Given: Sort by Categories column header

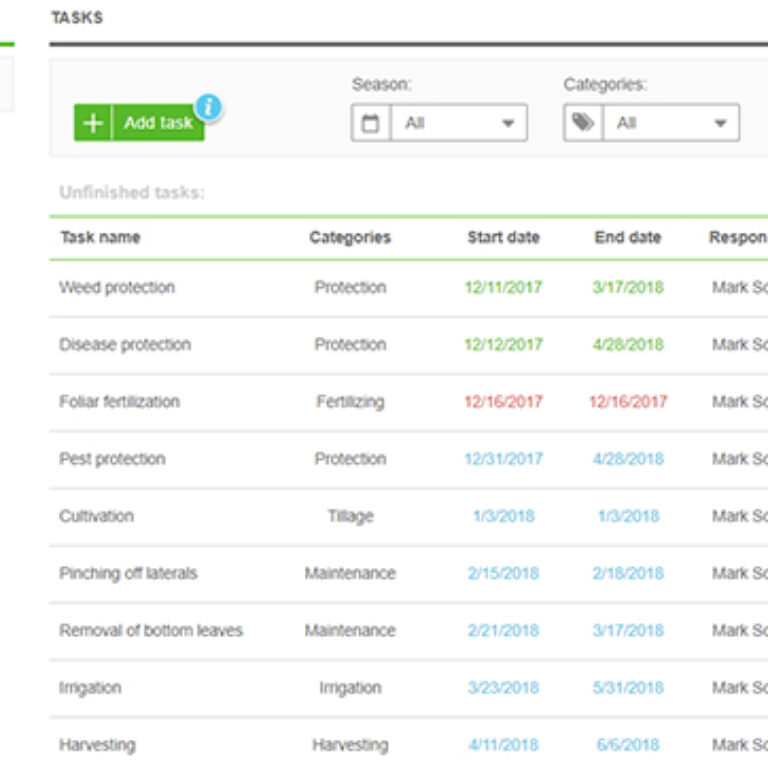Looking at the screenshot, I should click(350, 238).
